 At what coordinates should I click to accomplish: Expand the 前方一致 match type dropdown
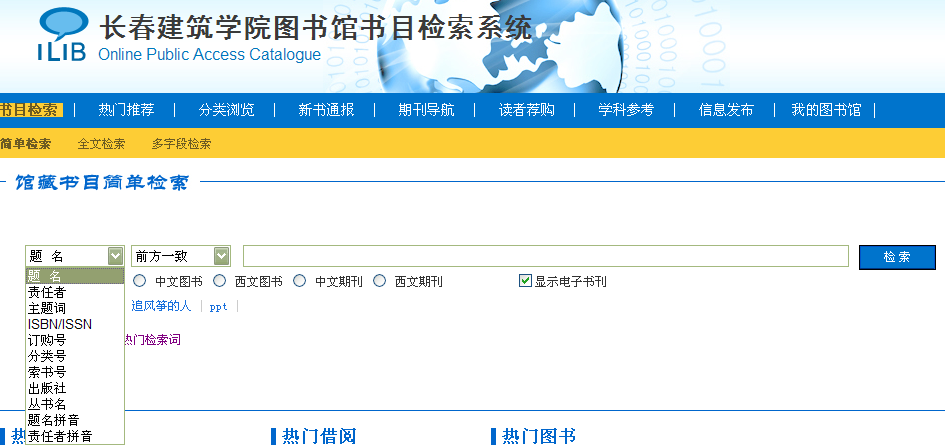[221, 256]
